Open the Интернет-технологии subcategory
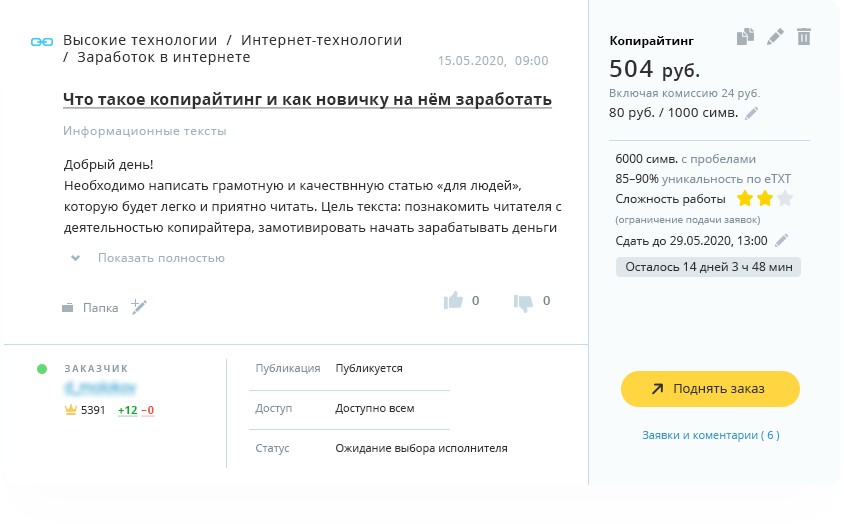 [321, 40]
